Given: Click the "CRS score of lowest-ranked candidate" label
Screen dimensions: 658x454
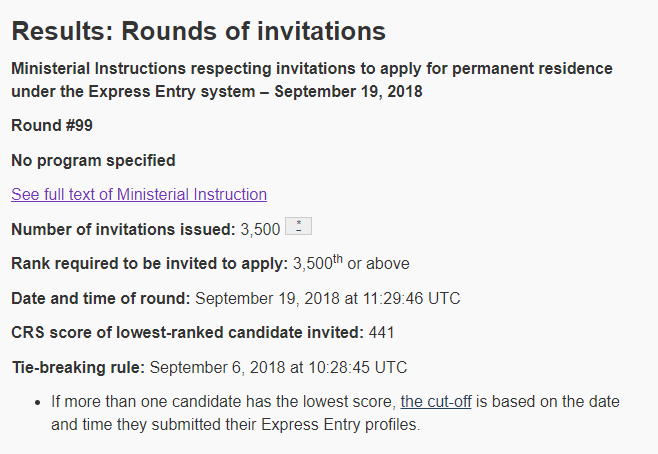Looking at the screenshot, I should [x=187, y=332].
